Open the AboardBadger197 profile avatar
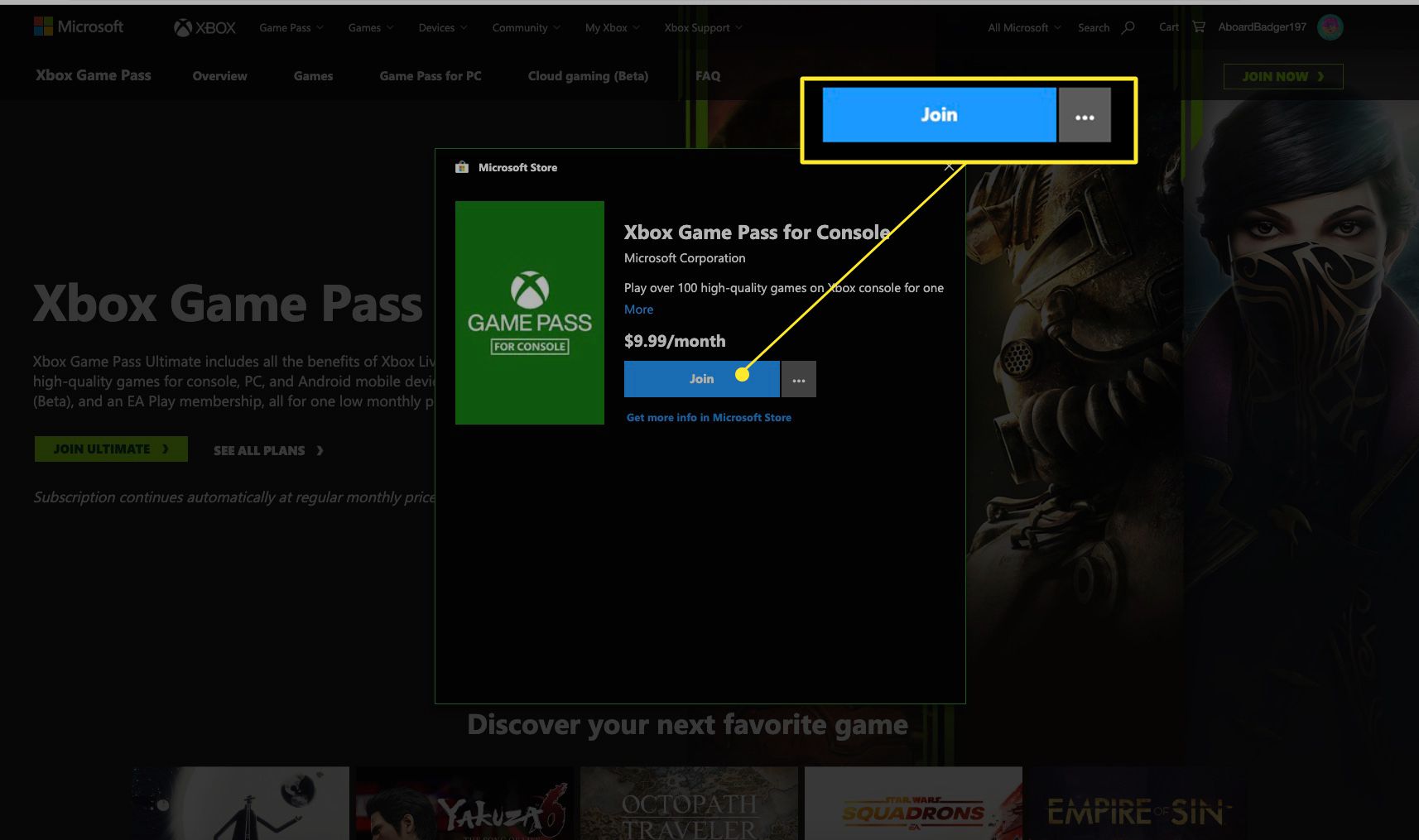 (x=1330, y=27)
